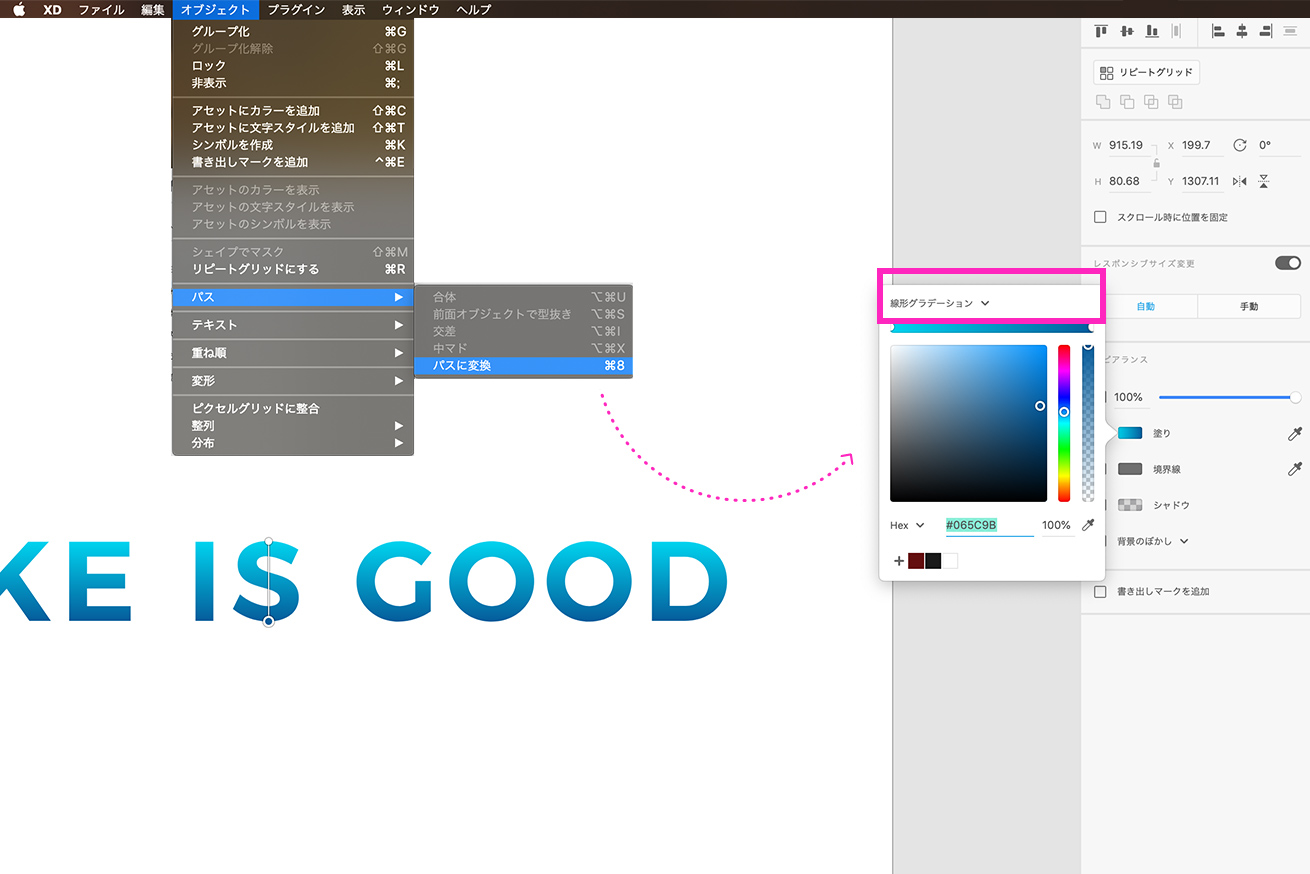Click the boolean Add (unite) icon
The image size is (1310, 874).
pyautogui.click(x=1103, y=102)
